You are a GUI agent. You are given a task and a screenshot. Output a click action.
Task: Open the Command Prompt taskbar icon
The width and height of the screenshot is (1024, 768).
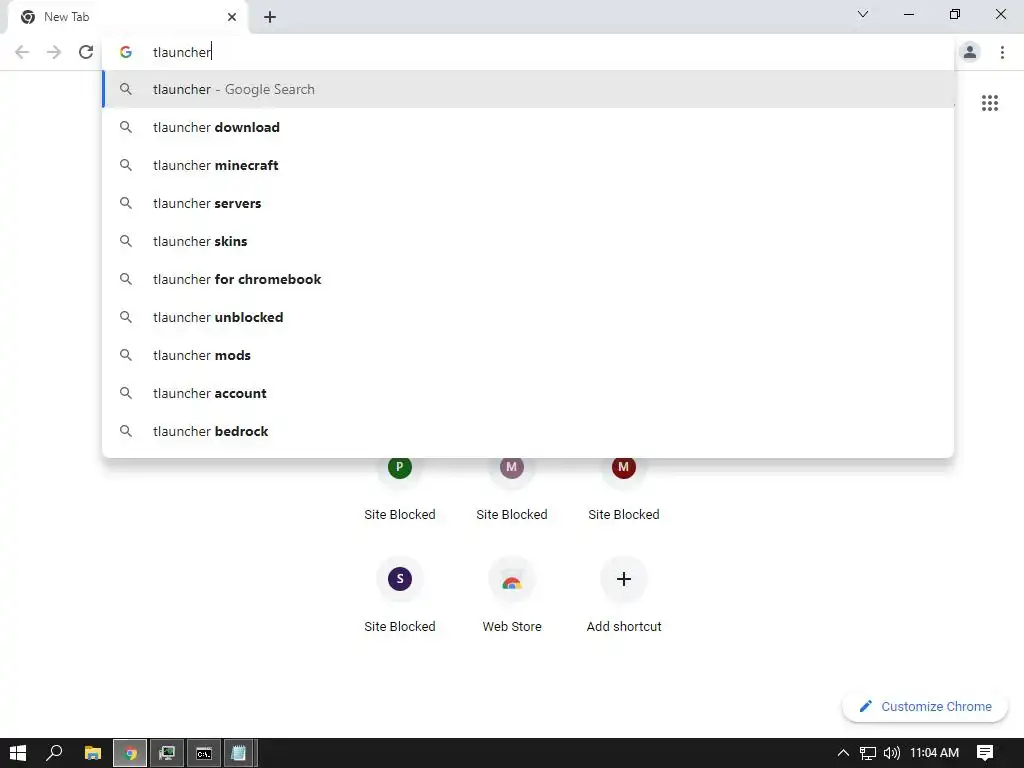click(204, 753)
